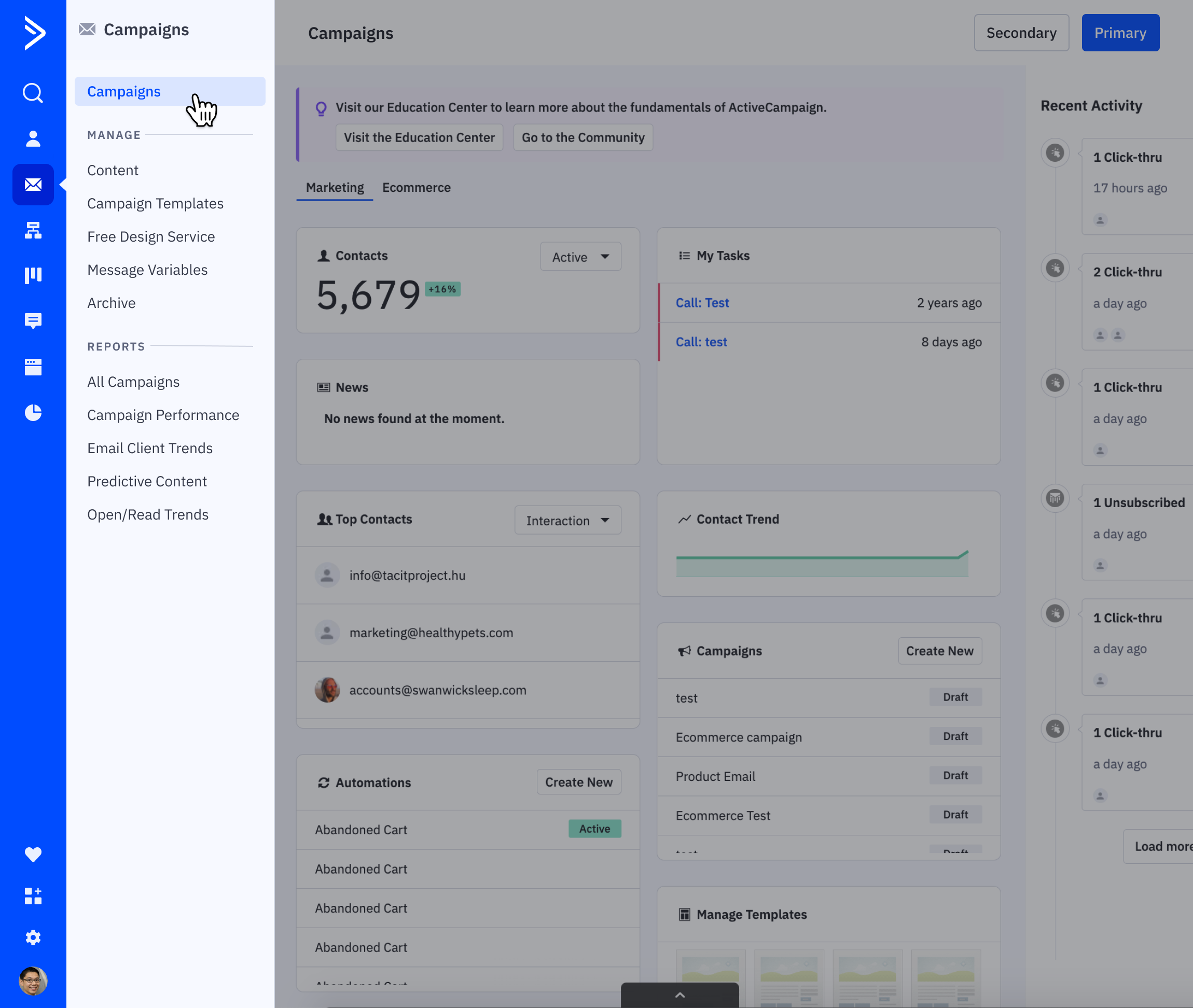Click the avatar for info@tacitproject.hu
The width and height of the screenshot is (1193, 1008).
coord(327,575)
